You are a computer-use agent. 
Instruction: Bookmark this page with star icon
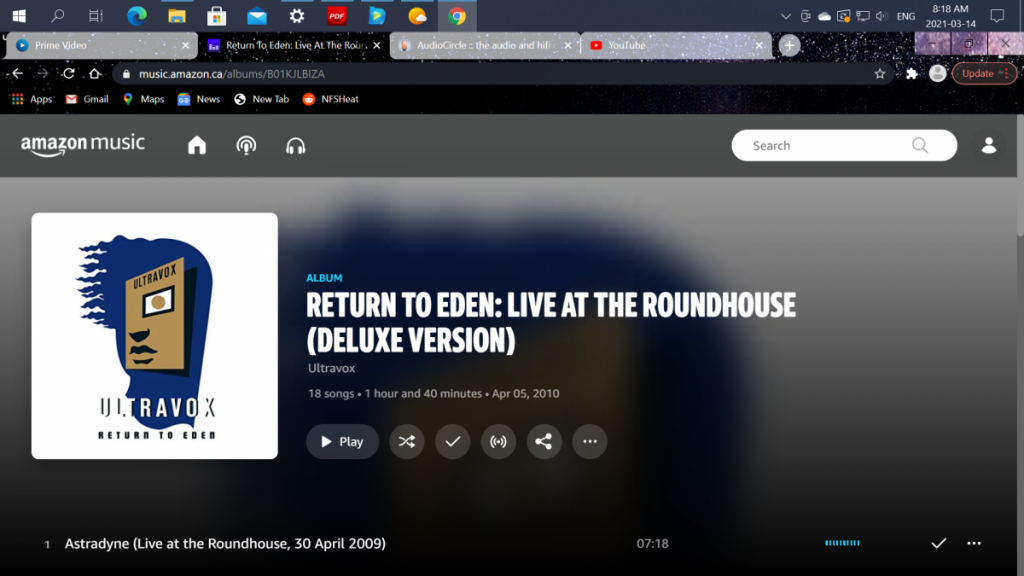pyautogui.click(x=880, y=74)
